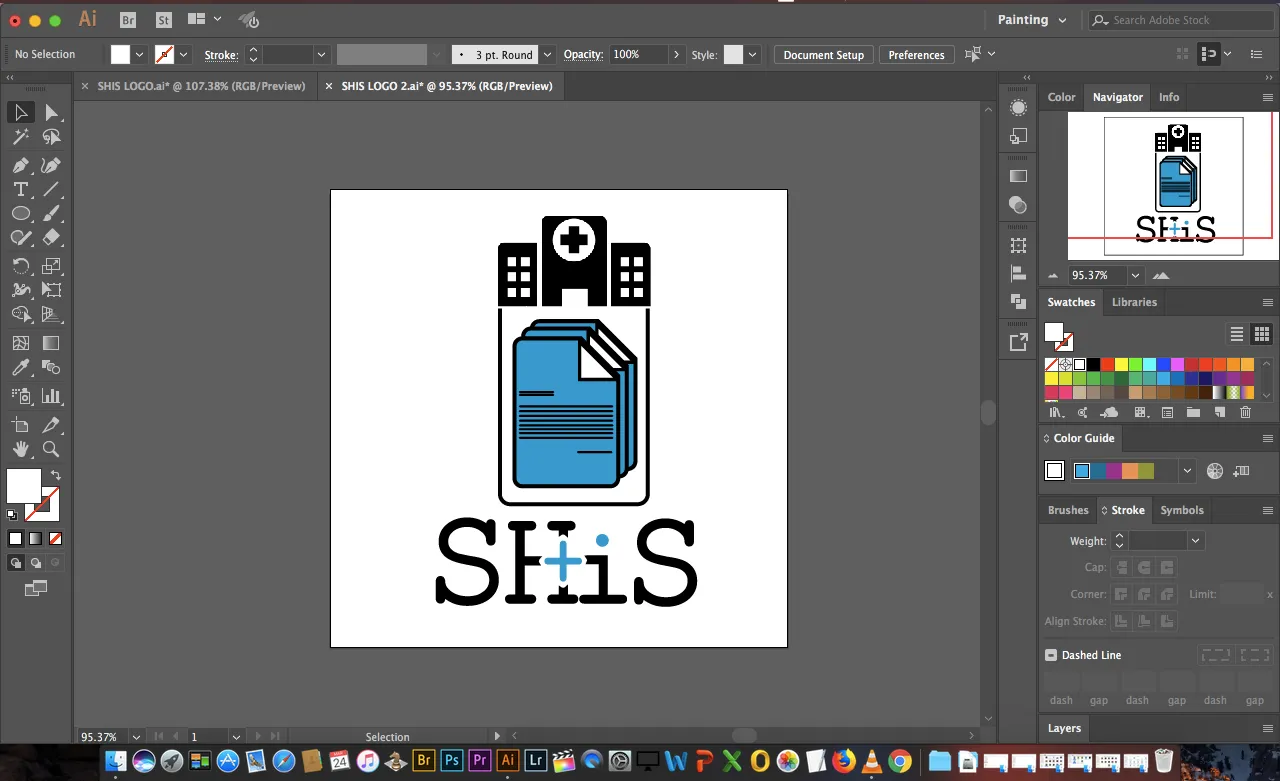Open stroke weight dropdown in control bar
This screenshot has width=1280, height=781.
321,55
